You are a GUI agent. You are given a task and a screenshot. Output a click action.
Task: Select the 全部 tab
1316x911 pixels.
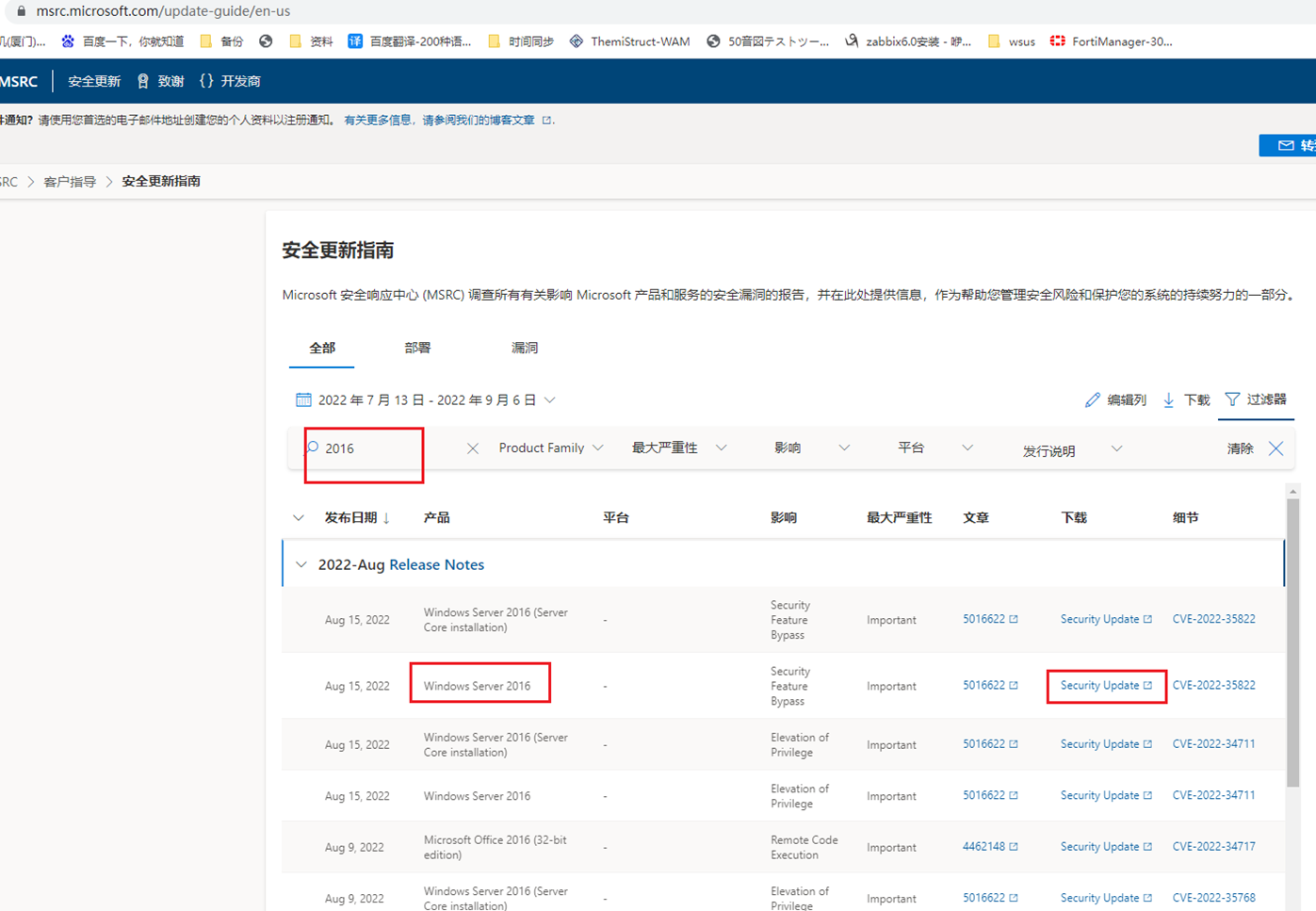tap(322, 348)
